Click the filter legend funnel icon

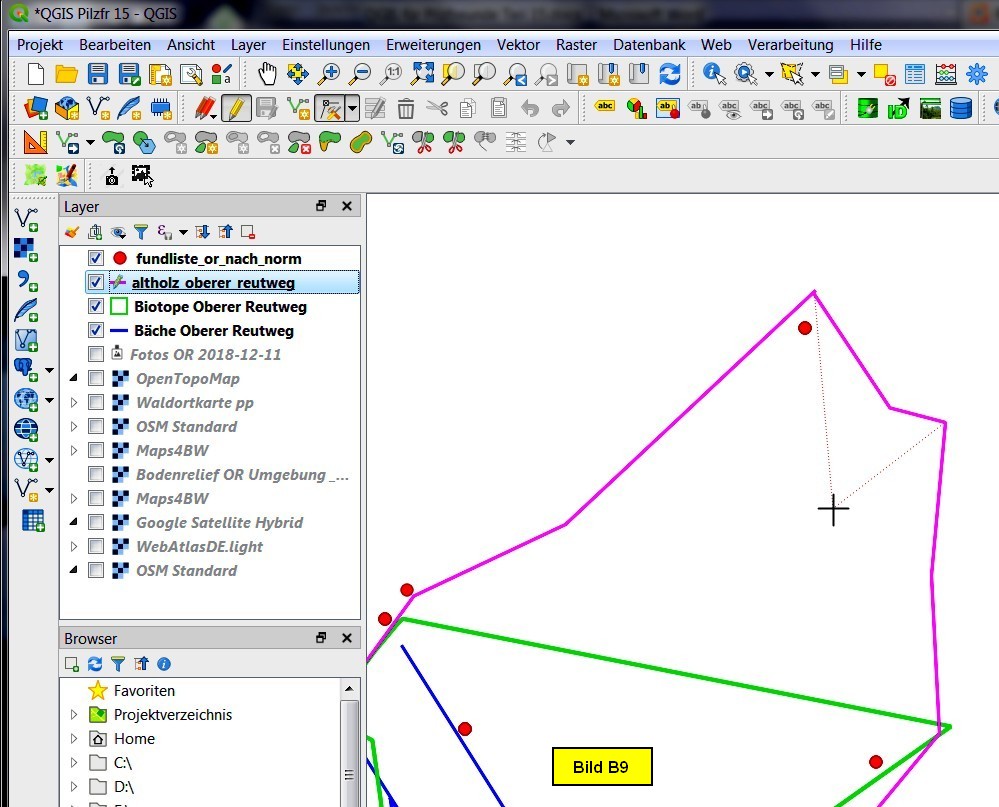coord(141,232)
